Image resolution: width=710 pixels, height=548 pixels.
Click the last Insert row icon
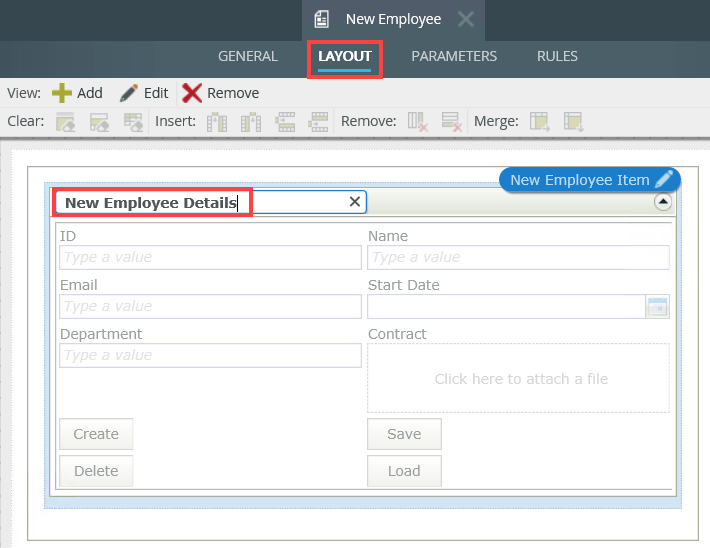pyautogui.click(x=318, y=122)
